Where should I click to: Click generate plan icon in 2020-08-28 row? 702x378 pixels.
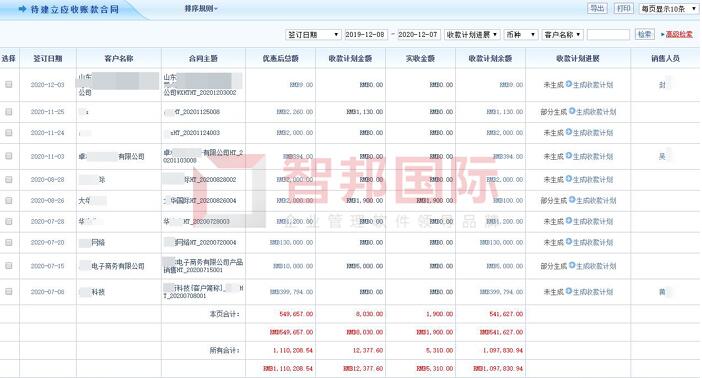(x=569, y=179)
